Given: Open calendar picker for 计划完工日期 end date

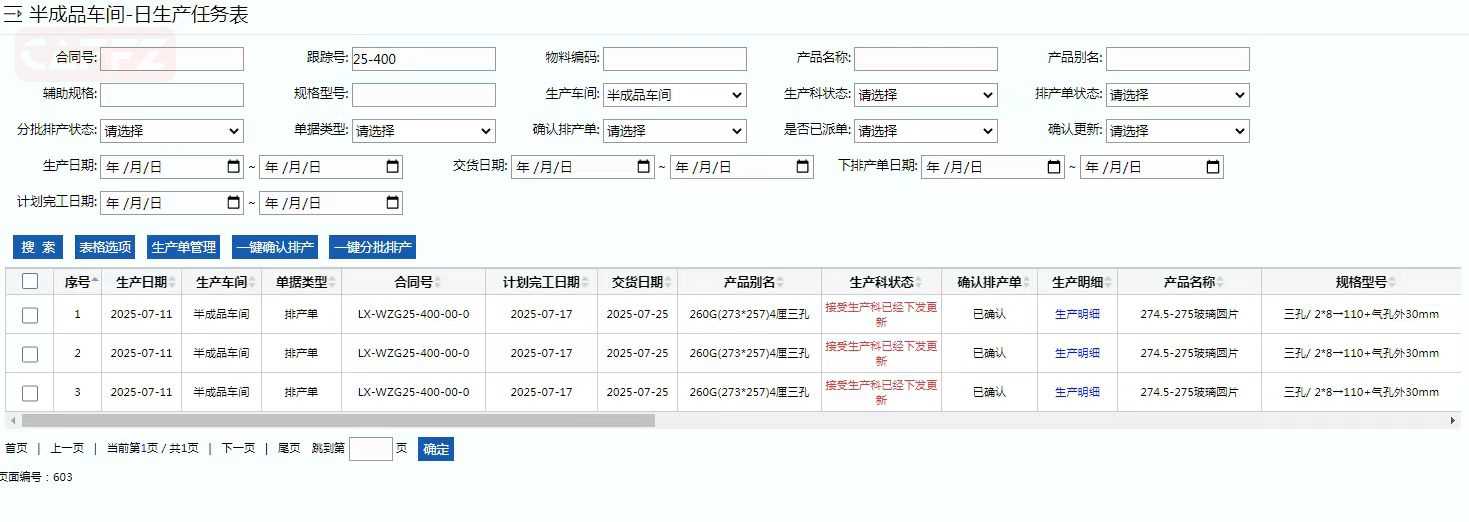Looking at the screenshot, I should (393, 203).
